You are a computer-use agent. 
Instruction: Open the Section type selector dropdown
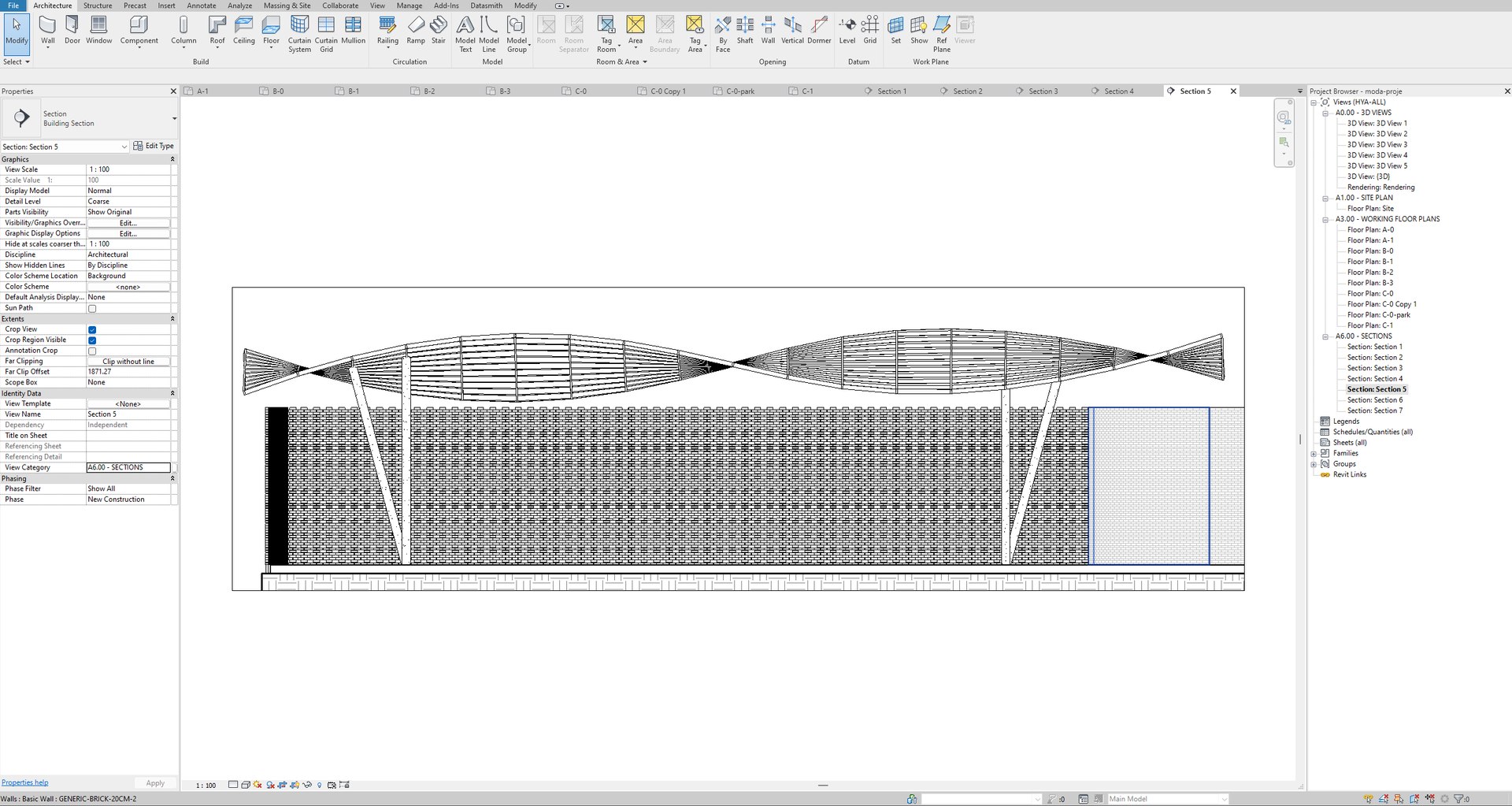[174, 119]
